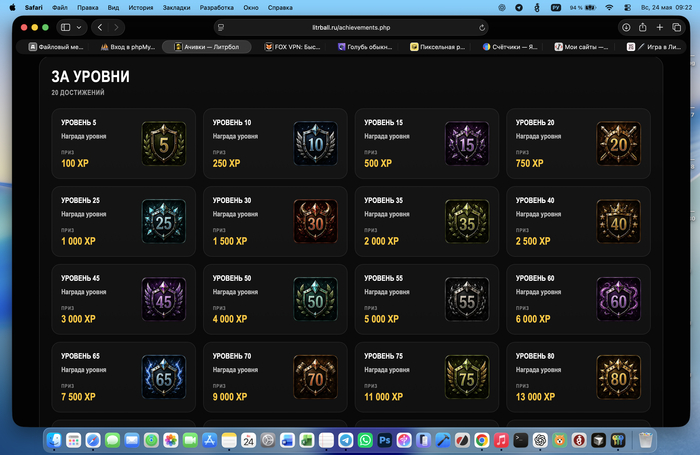The width and height of the screenshot is (700, 455).
Task: Click the УРОВЕНЬ 5 card title
Action: (x=79, y=122)
